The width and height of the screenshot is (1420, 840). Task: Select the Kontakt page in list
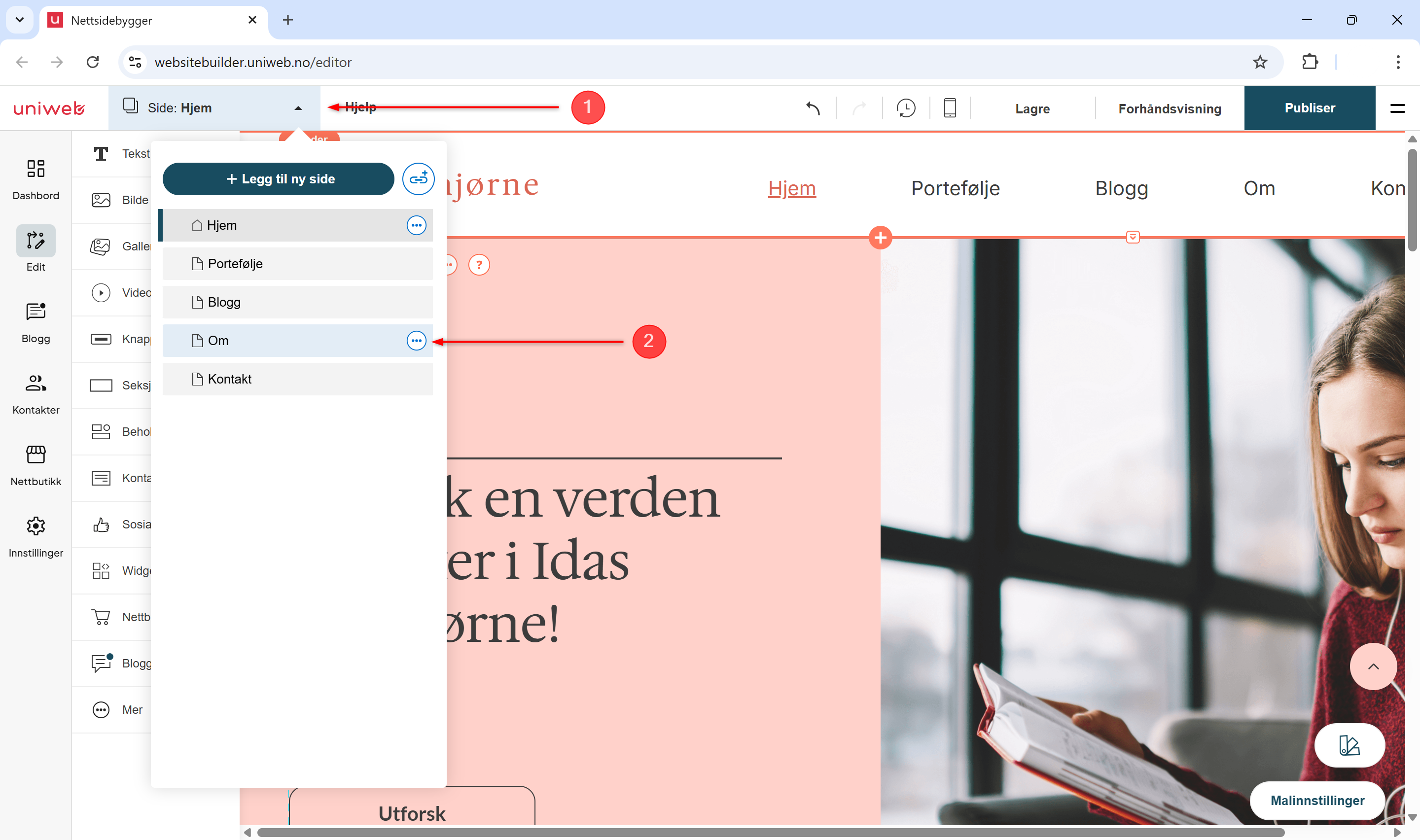tap(298, 379)
